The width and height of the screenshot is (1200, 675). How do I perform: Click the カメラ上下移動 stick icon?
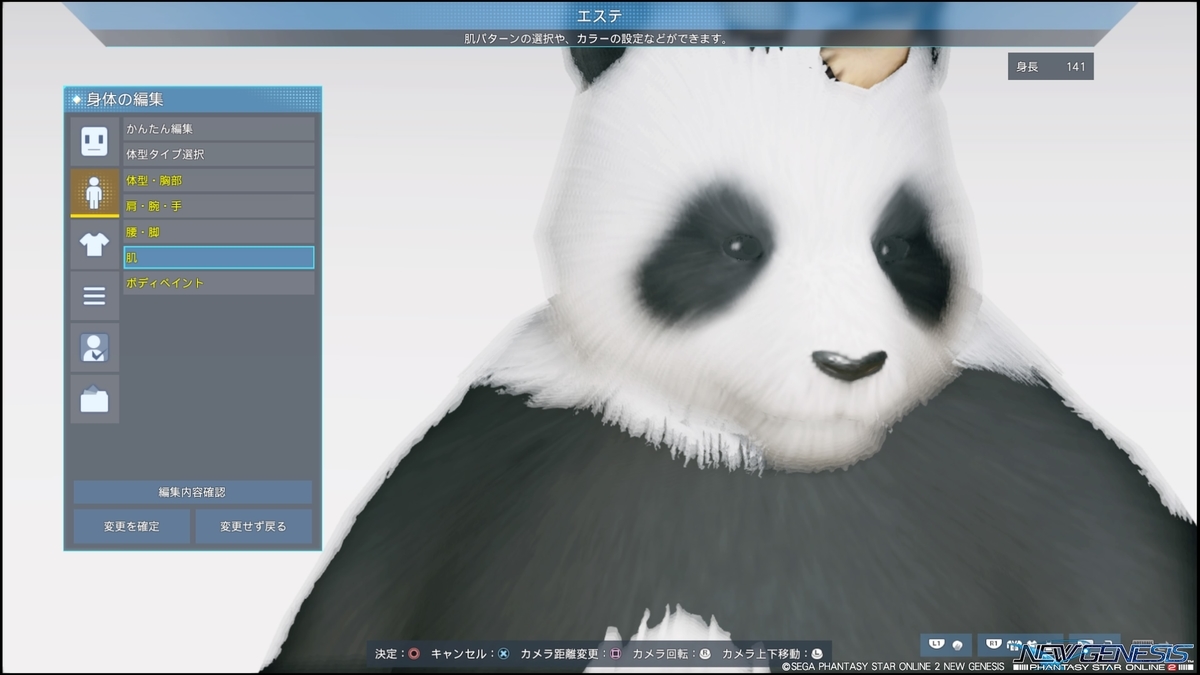pyautogui.click(x=817, y=654)
